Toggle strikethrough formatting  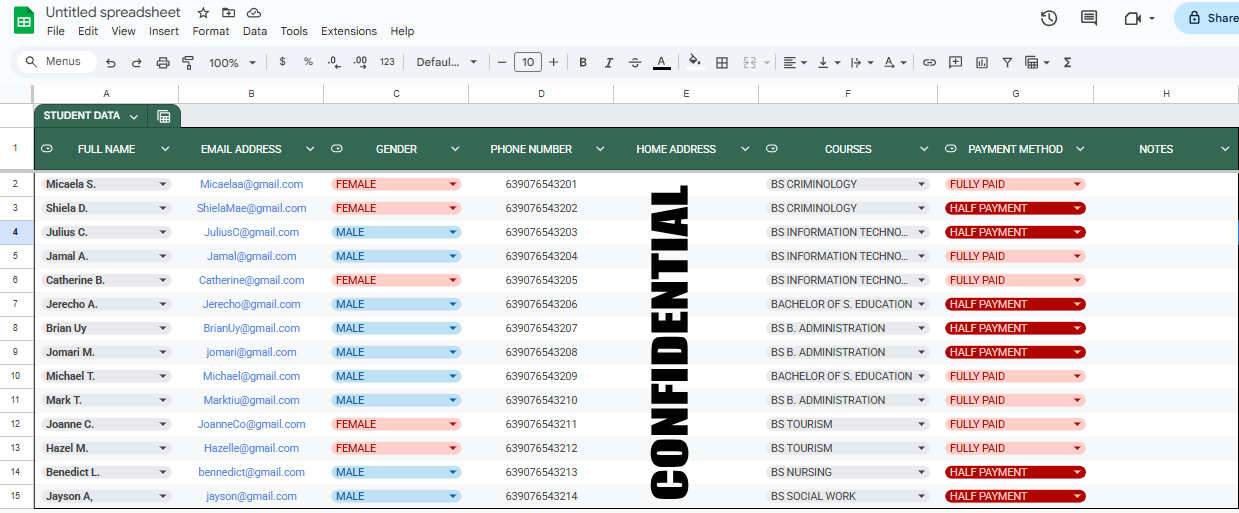(x=635, y=62)
